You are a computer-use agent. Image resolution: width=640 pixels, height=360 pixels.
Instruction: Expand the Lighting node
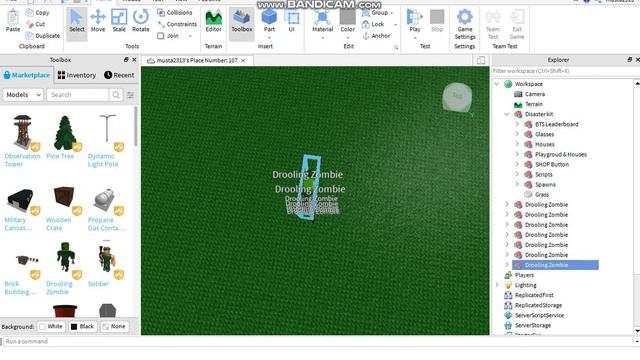coord(497,285)
